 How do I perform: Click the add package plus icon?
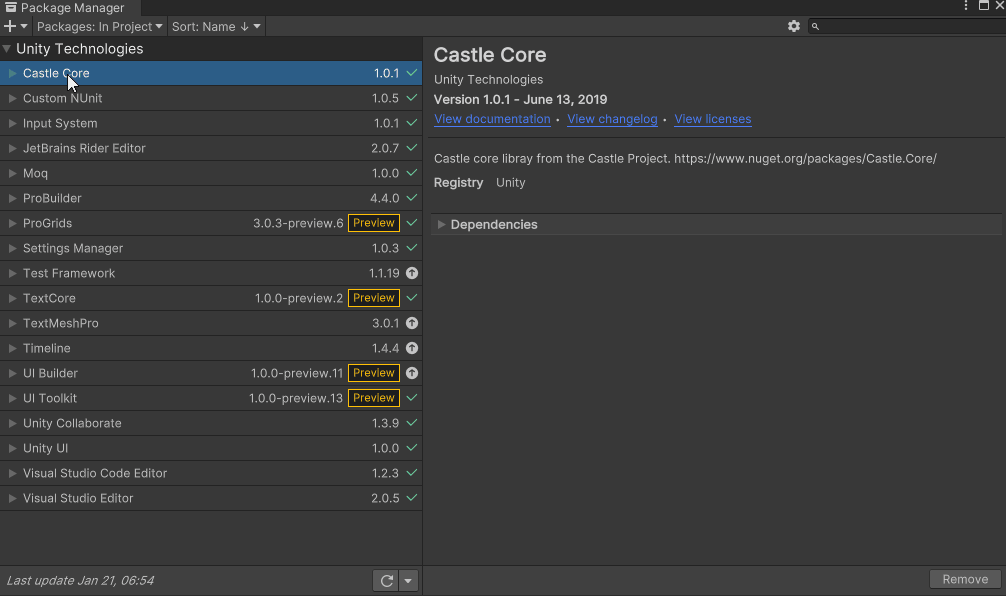coord(11,26)
